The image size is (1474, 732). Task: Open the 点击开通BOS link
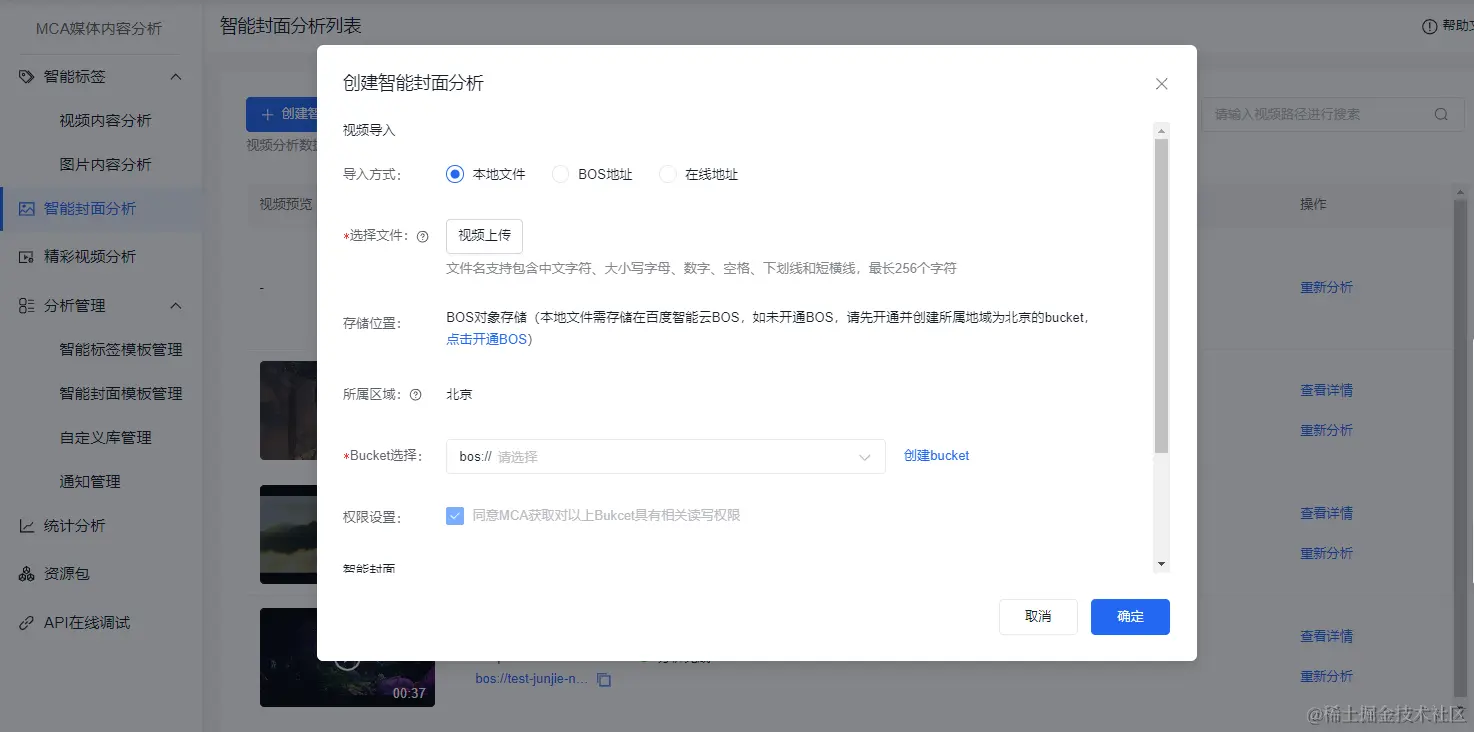pyautogui.click(x=489, y=339)
